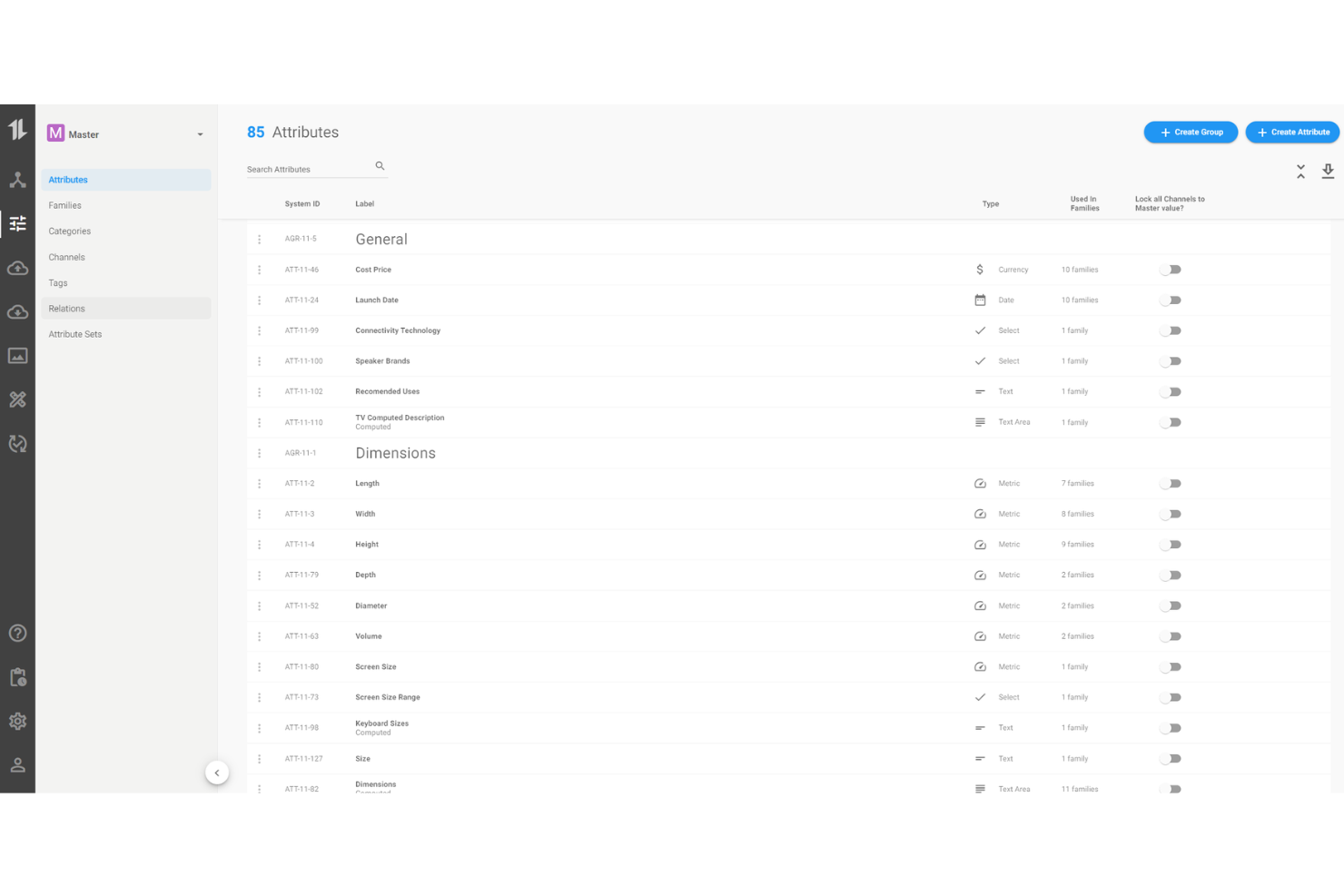Open the crossed tools icon in sidebar
The height and width of the screenshot is (896, 1344).
pyautogui.click(x=17, y=399)
